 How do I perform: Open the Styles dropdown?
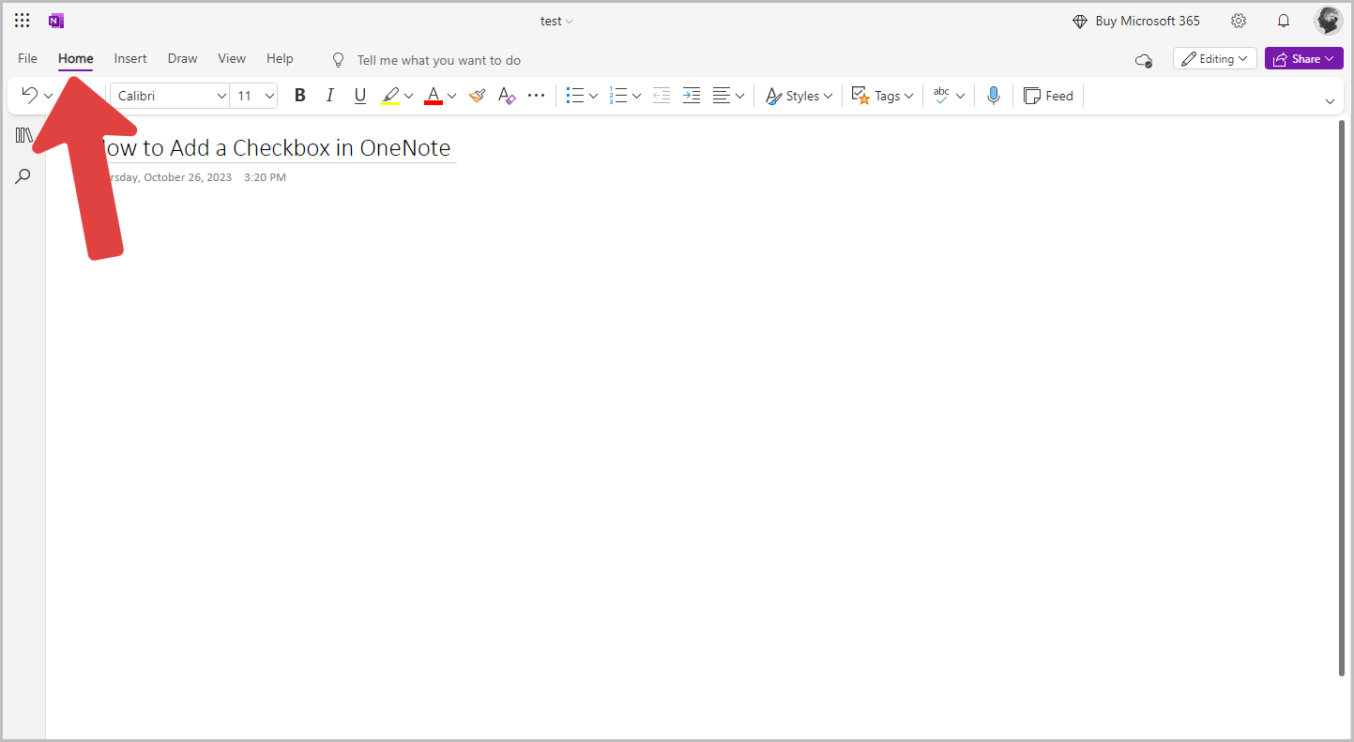799,96
